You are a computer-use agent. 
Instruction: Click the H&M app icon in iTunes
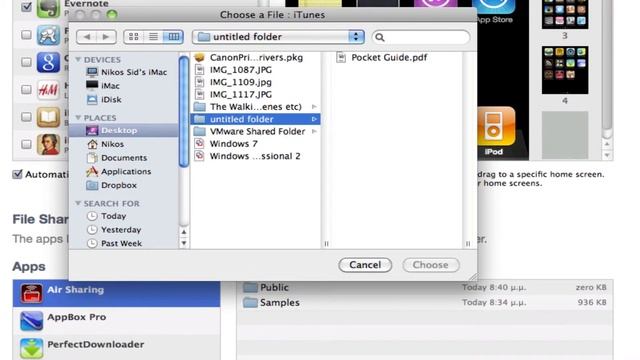click(48, 90)
